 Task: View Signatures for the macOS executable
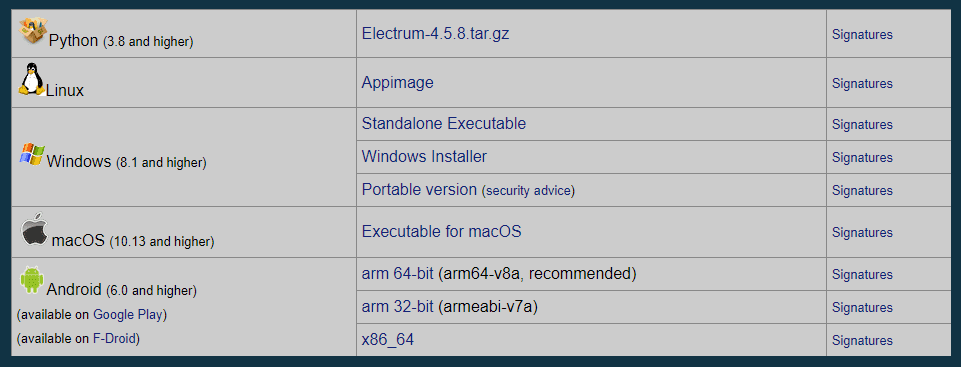pos(862,233)
